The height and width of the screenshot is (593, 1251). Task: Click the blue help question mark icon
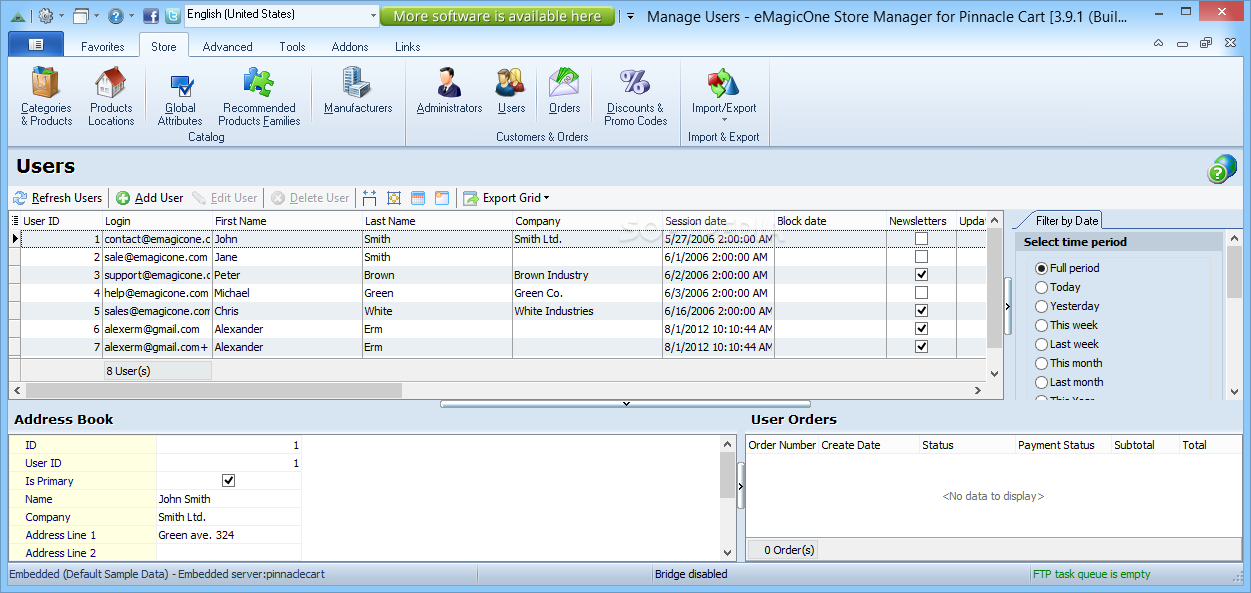click(x=116, y=16)
